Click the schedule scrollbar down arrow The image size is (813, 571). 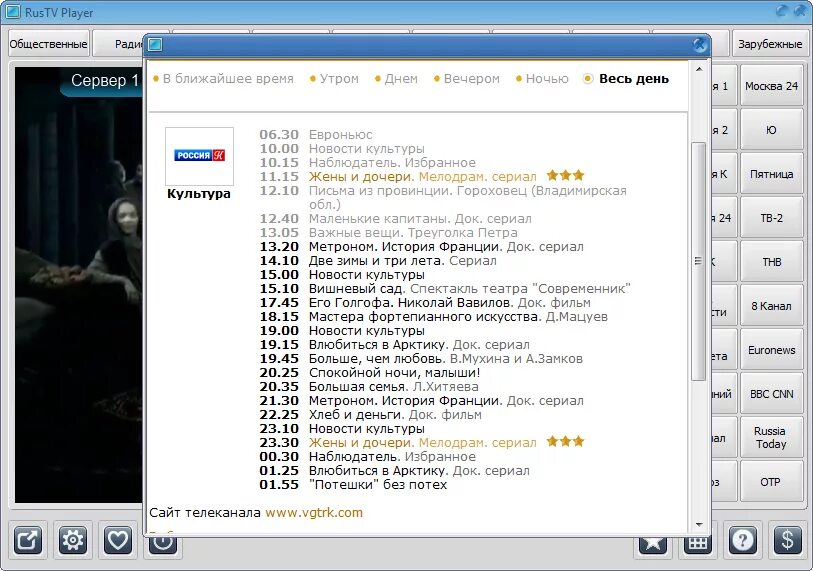(x=699, y=525)
